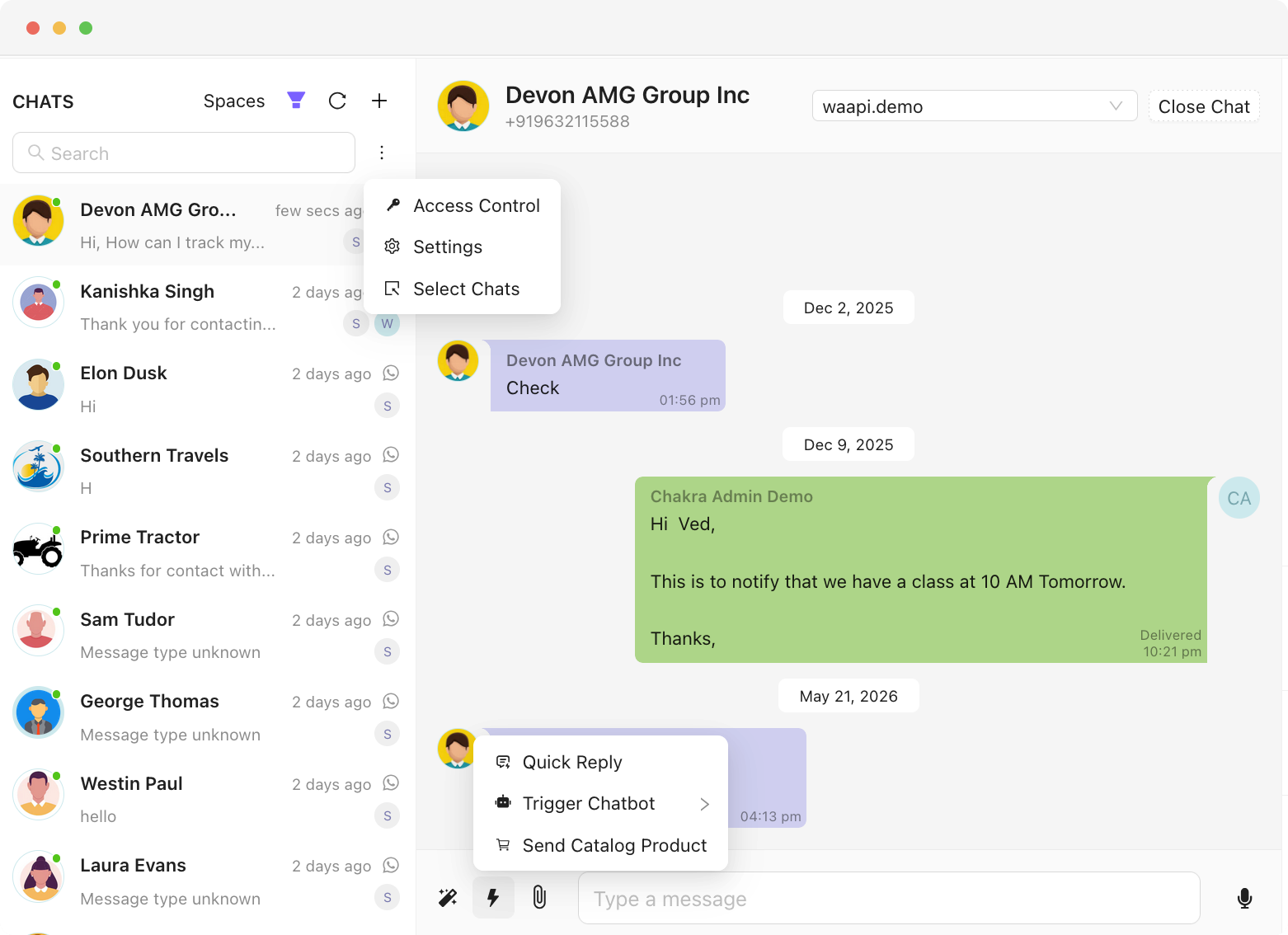
Task: Open the Kanishka Singh conversation
Action: tap(206, 307)
